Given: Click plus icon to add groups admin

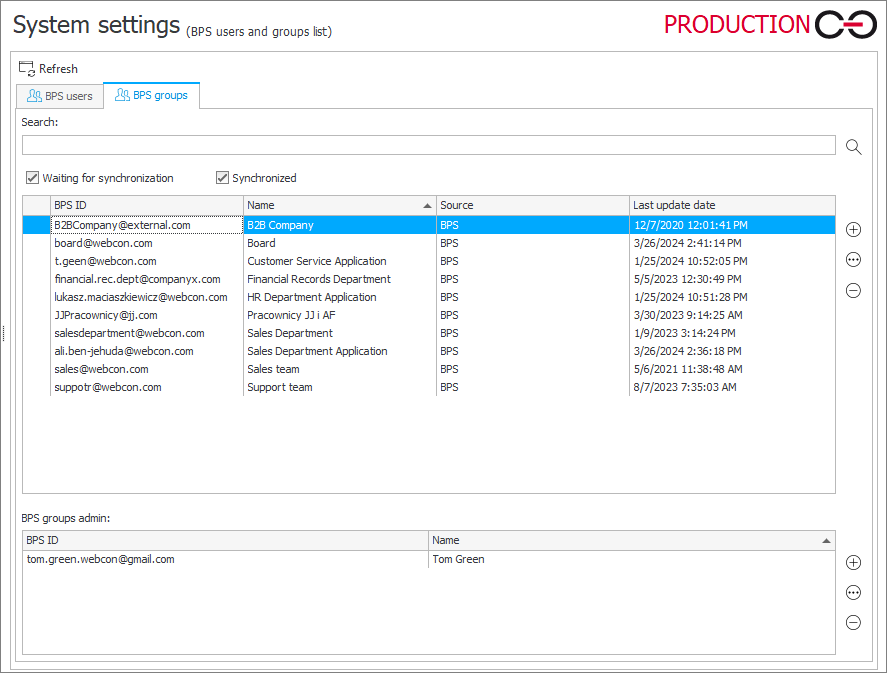Looking at the screenshot, I should tap(853, 562).
